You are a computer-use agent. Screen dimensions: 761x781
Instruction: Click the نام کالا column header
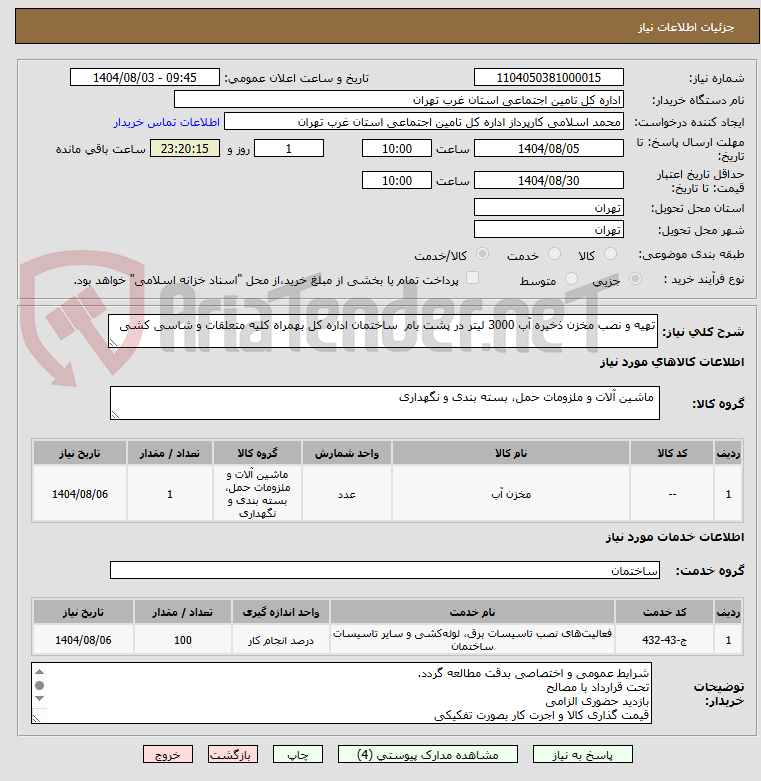pyautogui.click(x=510, y=453)
